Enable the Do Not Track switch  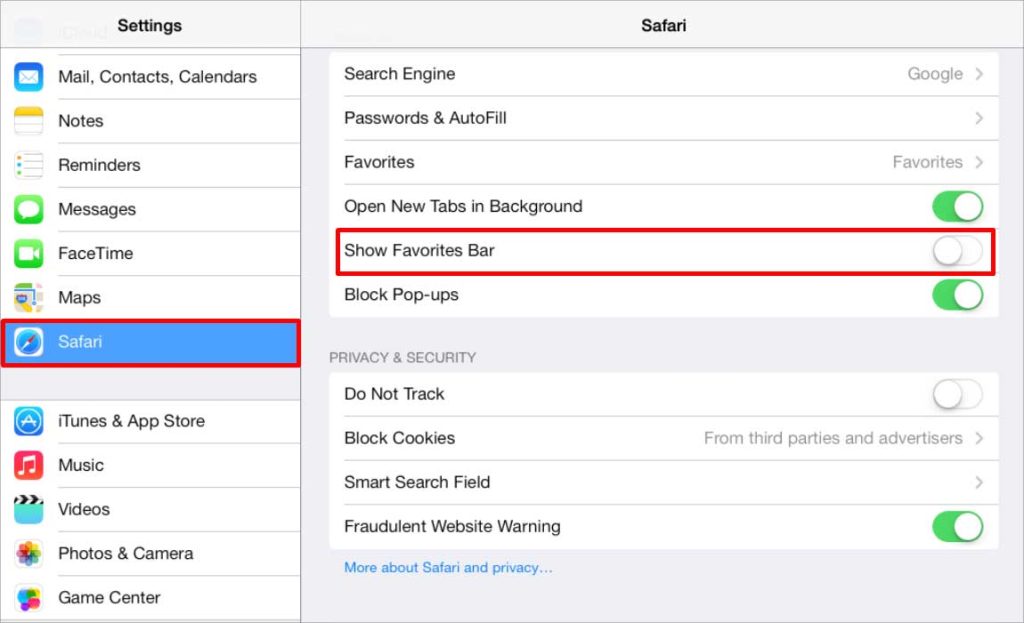pos(957,394)
